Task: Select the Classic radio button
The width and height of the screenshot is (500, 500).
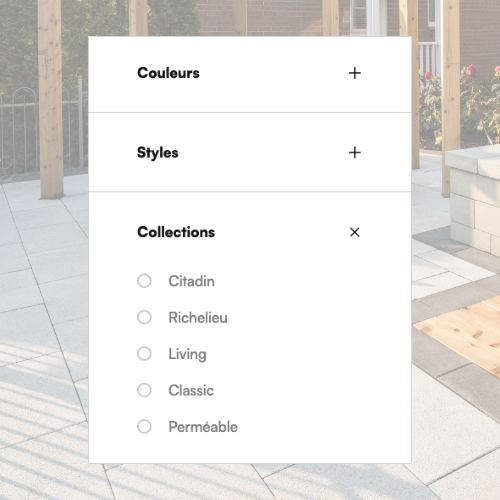Action: click(x=144, y=390)
